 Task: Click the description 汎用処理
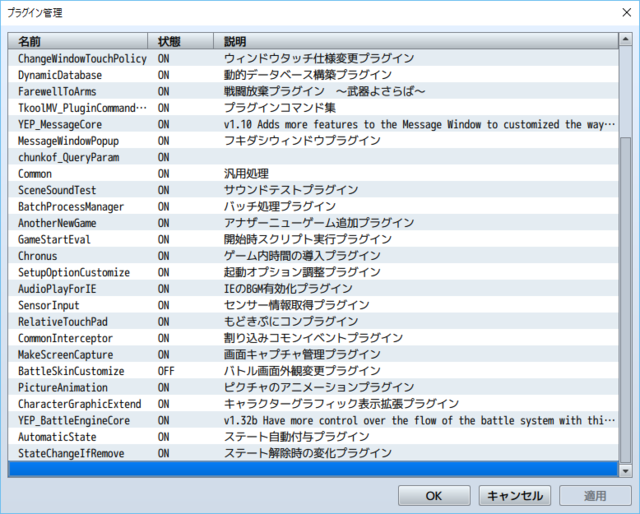[246, 174]
